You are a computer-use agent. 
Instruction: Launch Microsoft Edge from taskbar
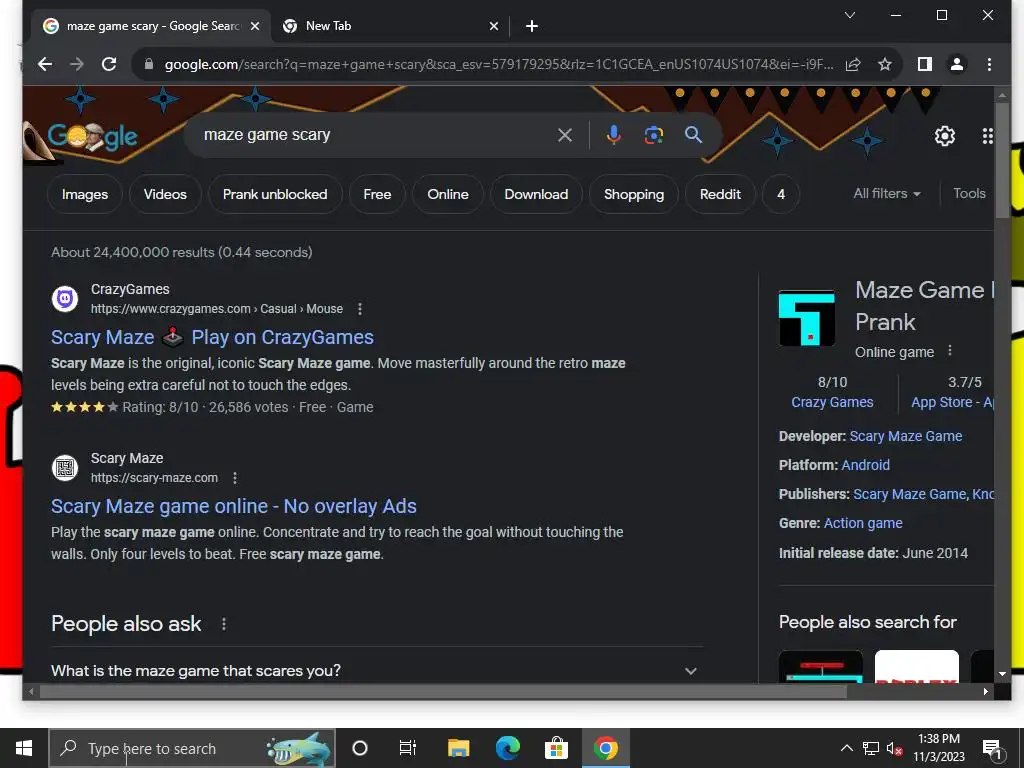coord(507,748)
